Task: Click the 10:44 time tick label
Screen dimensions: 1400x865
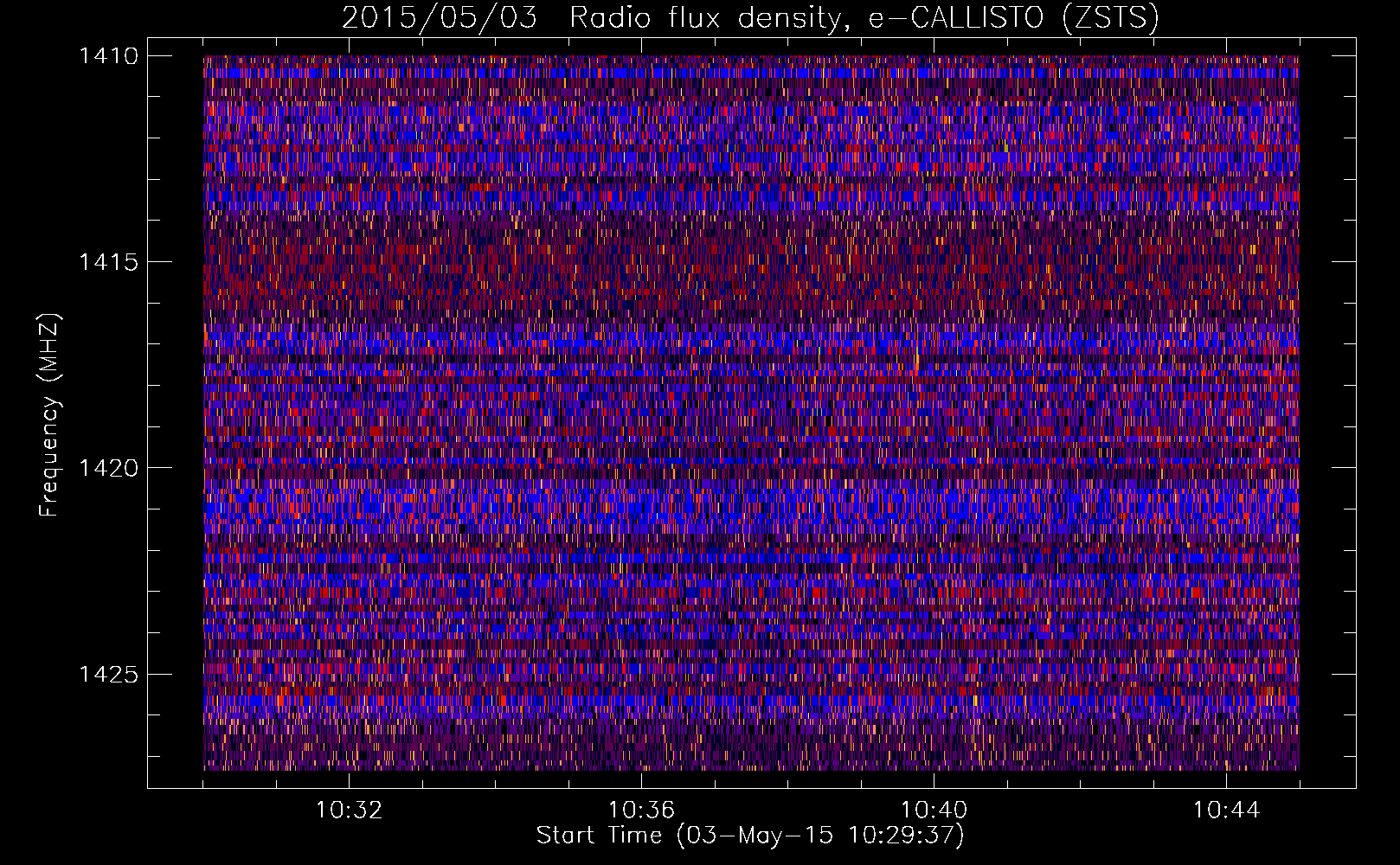Action: click(x=1226, y=811)
